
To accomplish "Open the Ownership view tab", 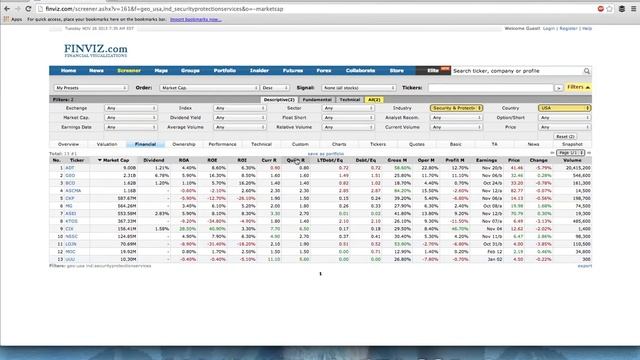I will point(184,144).
